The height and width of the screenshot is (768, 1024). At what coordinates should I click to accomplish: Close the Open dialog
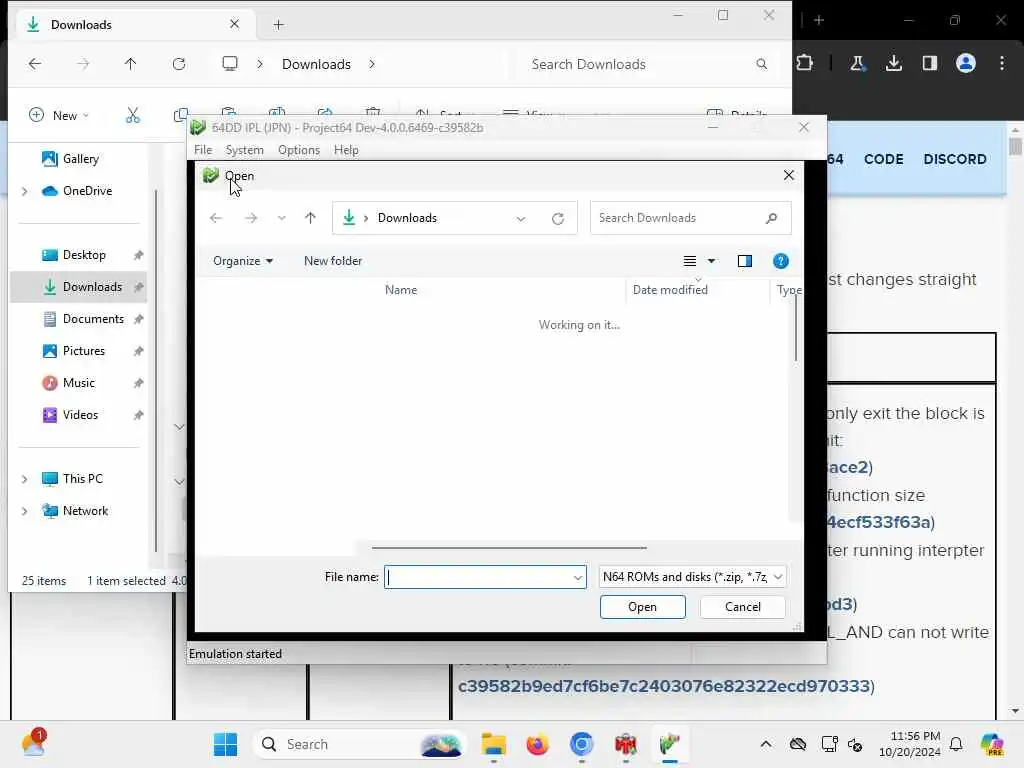tap(789, 175)
